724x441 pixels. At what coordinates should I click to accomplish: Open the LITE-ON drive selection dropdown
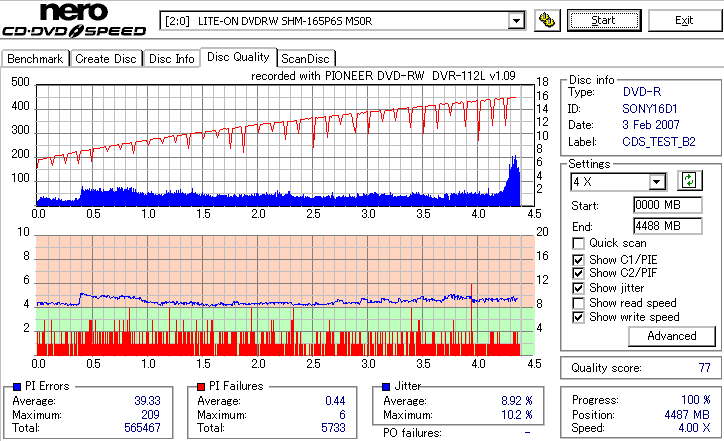(x=516, y=21)
